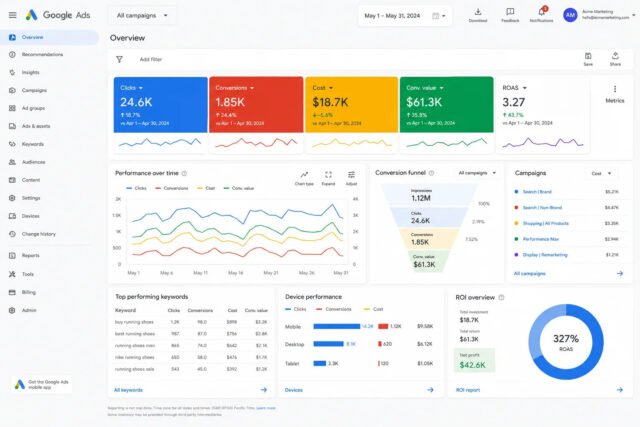The image size is (640, 427).
Task: Open the Conv. value metric dropdown
Action: click(425, 88)
